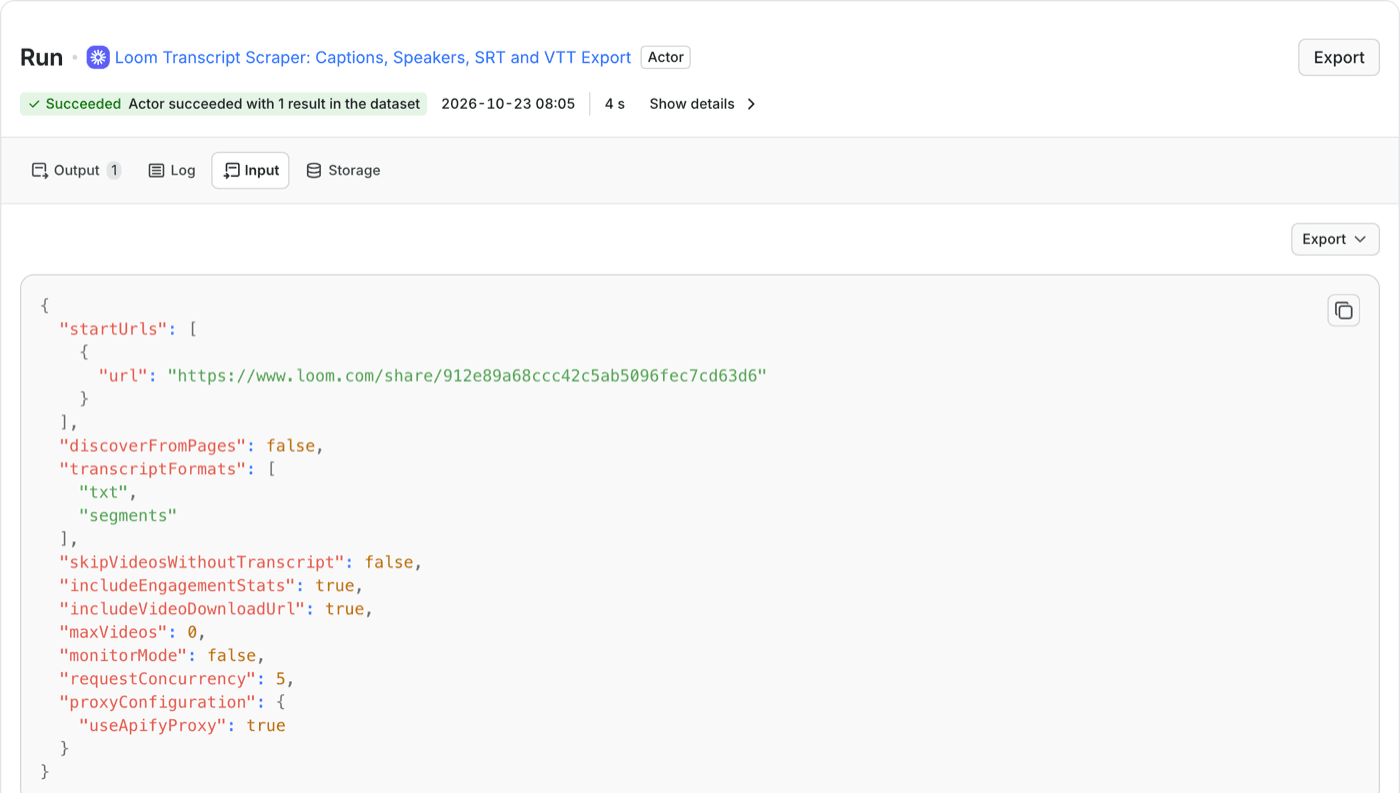Click the Loom Transcript Scraper actor icon
This screenshot has width=1400, height=793.
click(98, 57)
